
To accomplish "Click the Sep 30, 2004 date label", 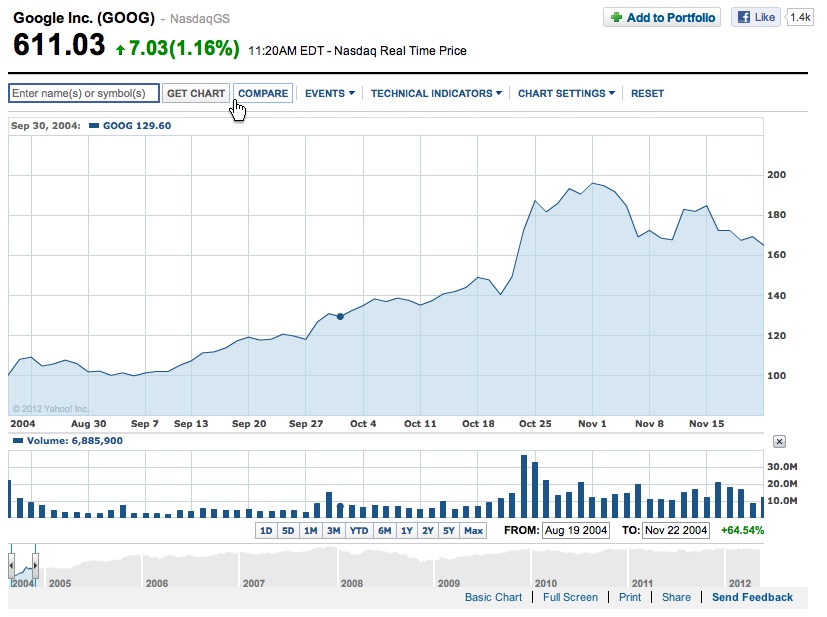I will (x=46, y=126).
